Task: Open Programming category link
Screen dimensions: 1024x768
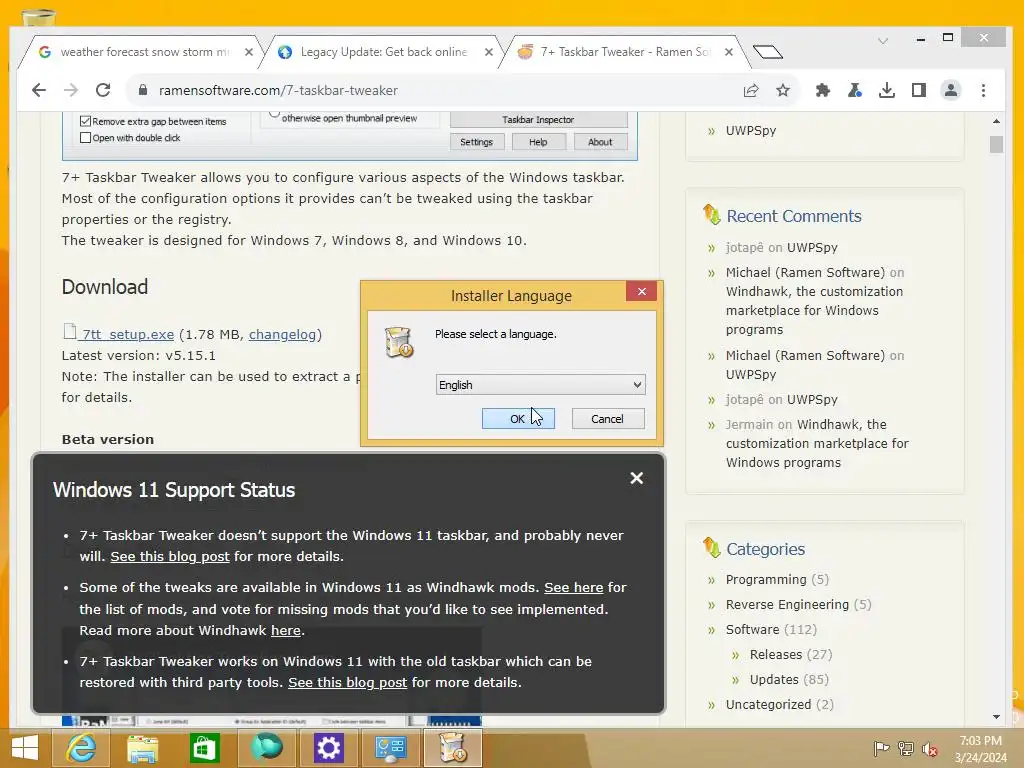Action: [766, 579]
